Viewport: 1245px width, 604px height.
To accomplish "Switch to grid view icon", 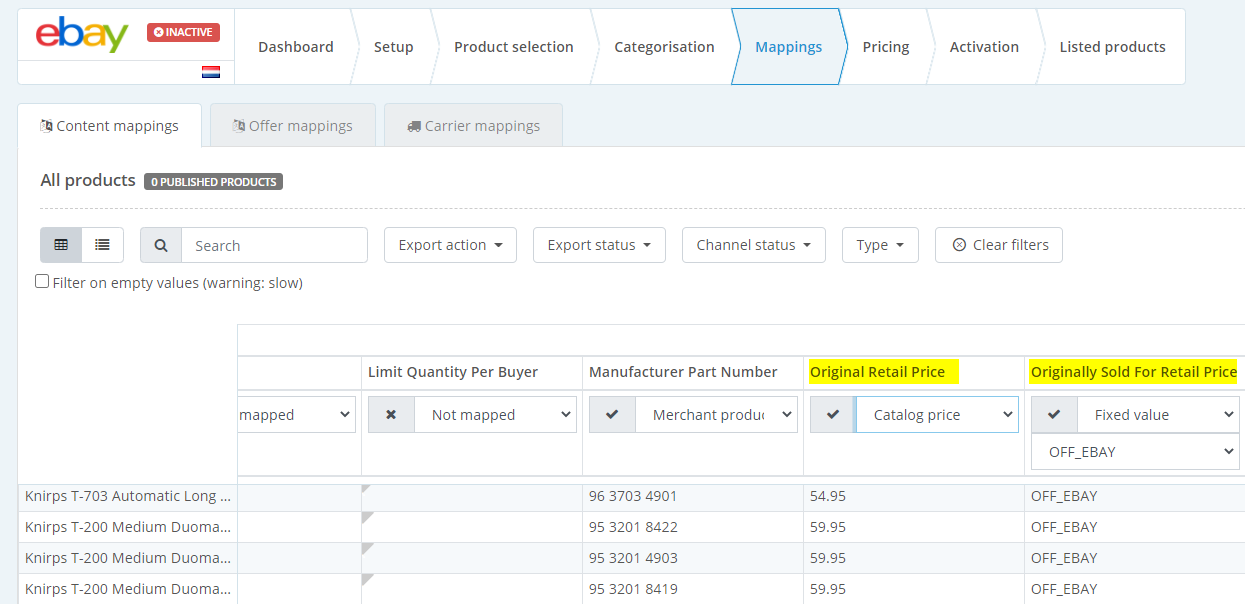I will pos(61,245).
